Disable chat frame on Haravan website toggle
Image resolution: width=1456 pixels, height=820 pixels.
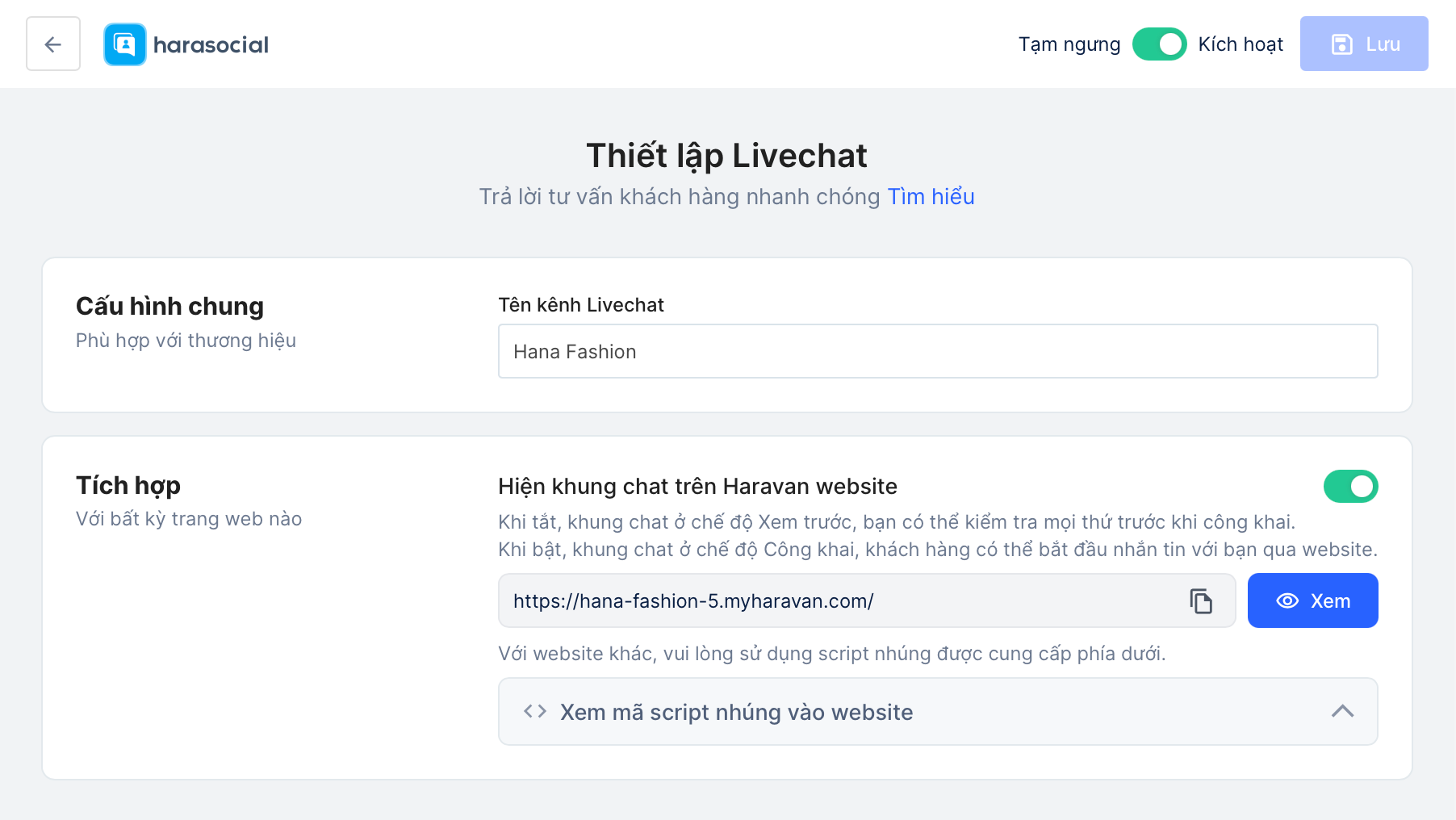[1350, 487]
